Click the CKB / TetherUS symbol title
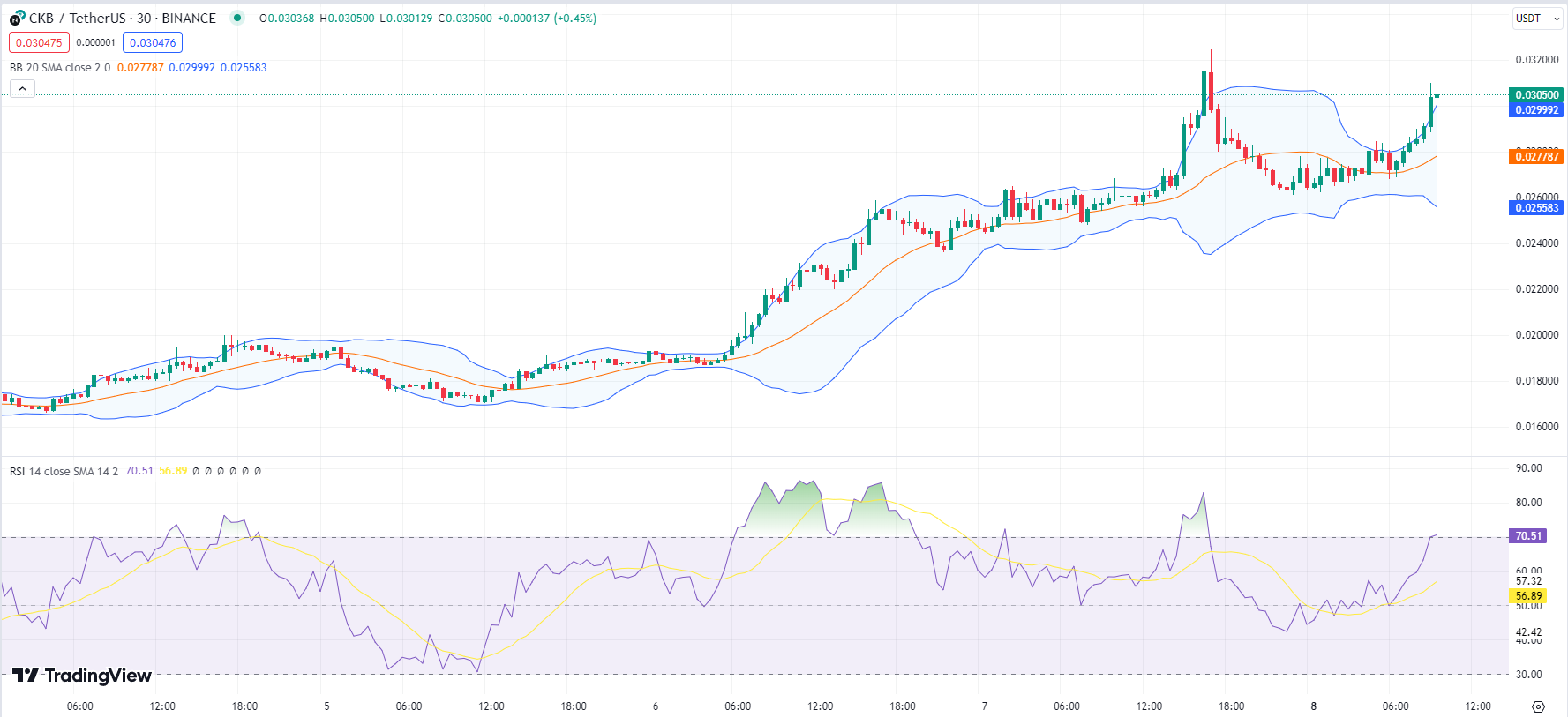Screen dimensions: 1568x717 [79, 18]
